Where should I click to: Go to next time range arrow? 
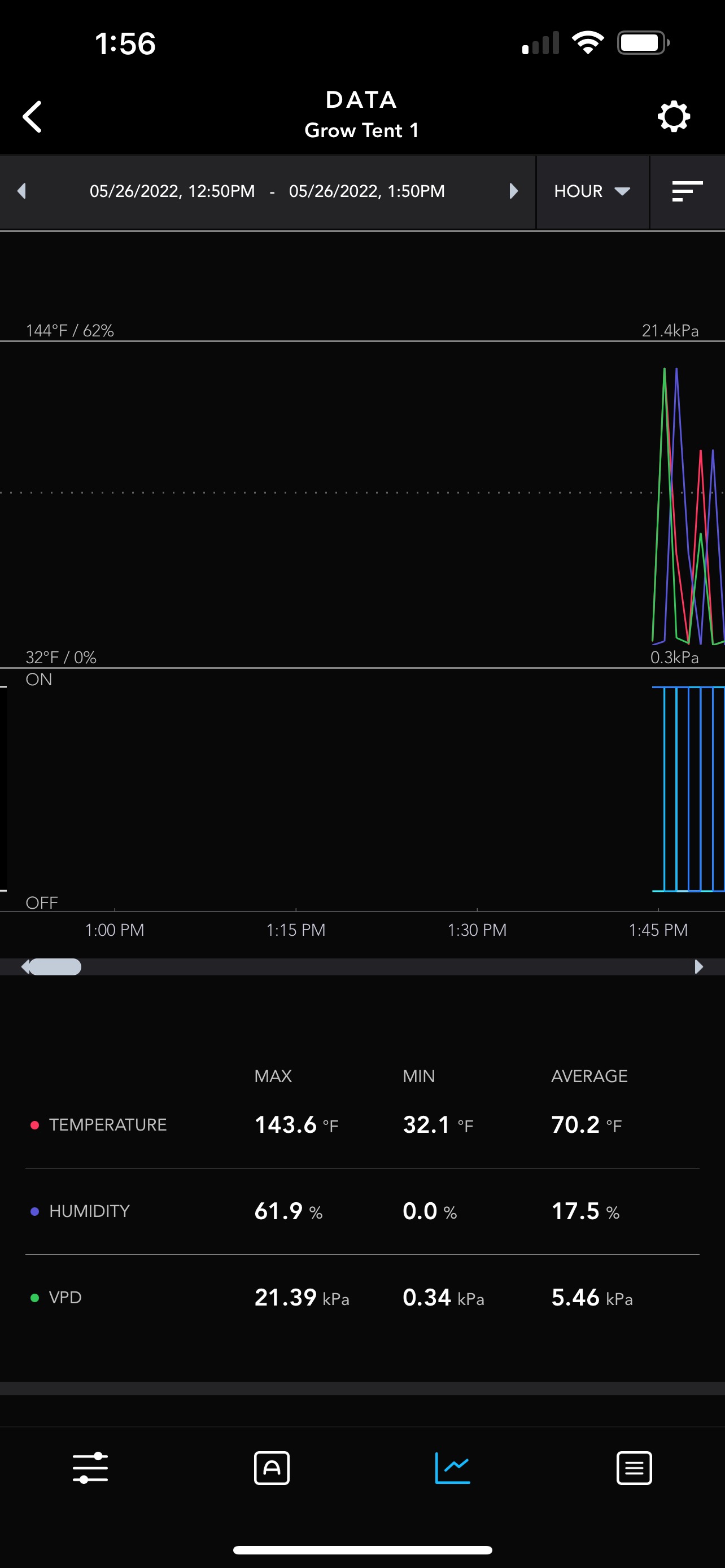513,191
